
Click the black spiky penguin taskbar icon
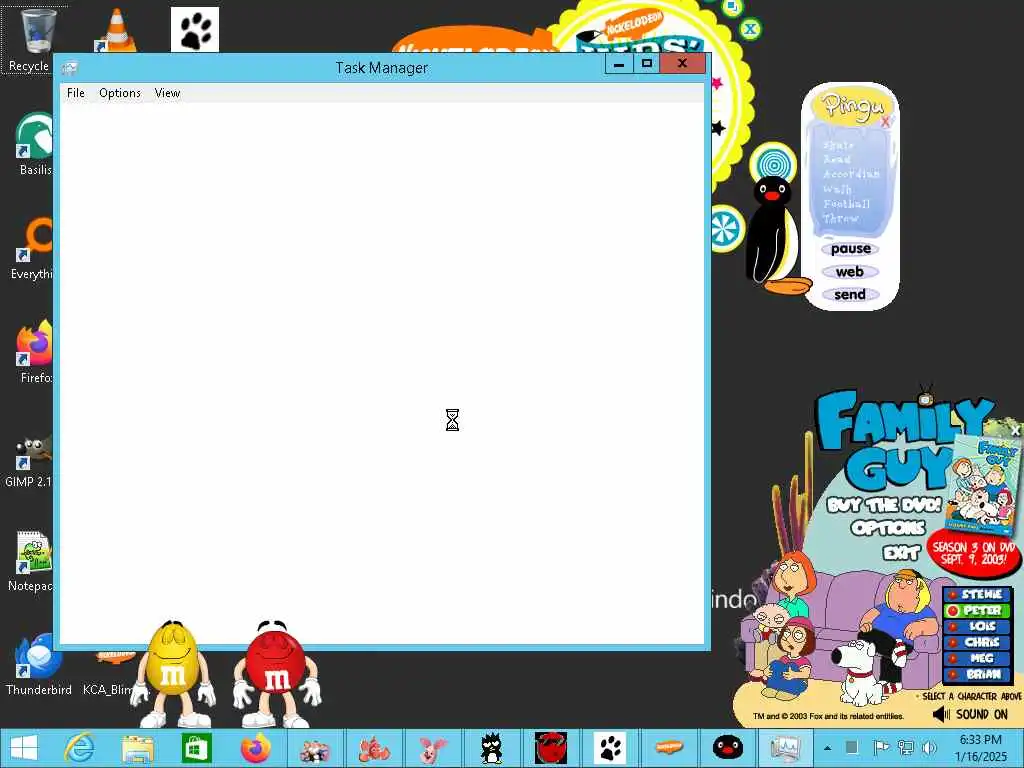(x=491, y=748)
